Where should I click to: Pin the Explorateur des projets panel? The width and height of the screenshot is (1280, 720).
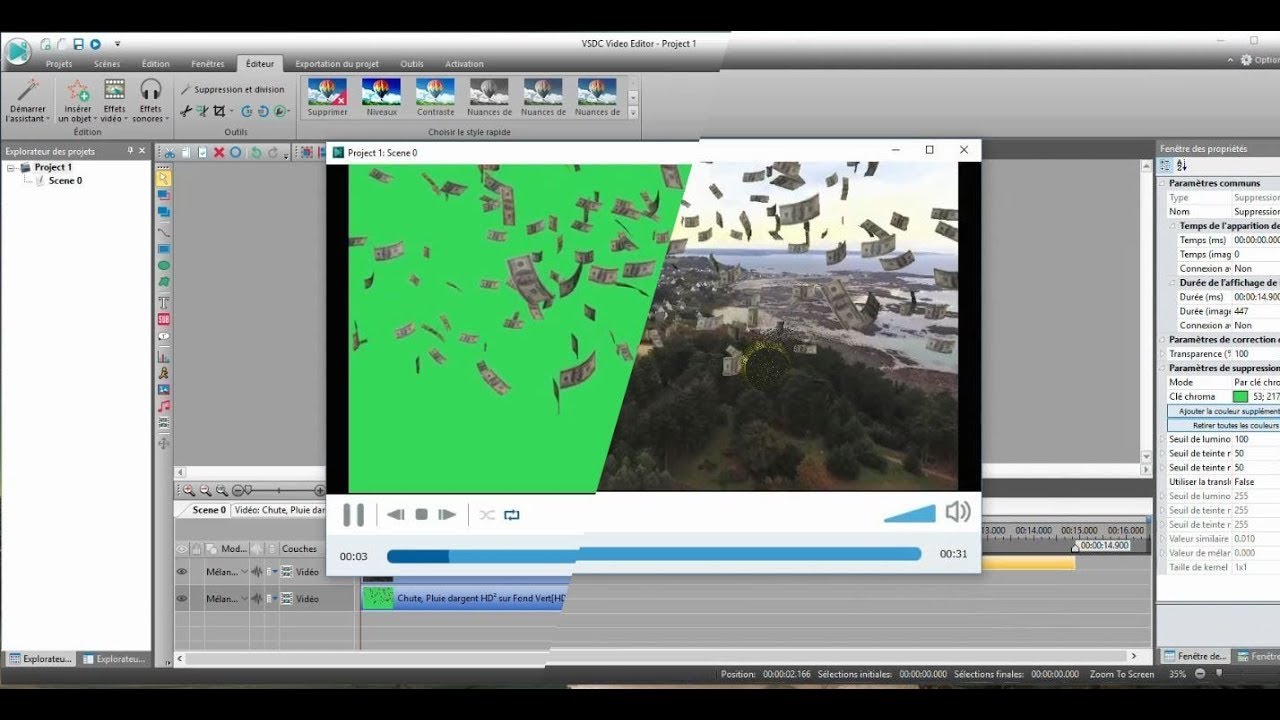pos(130,151)
